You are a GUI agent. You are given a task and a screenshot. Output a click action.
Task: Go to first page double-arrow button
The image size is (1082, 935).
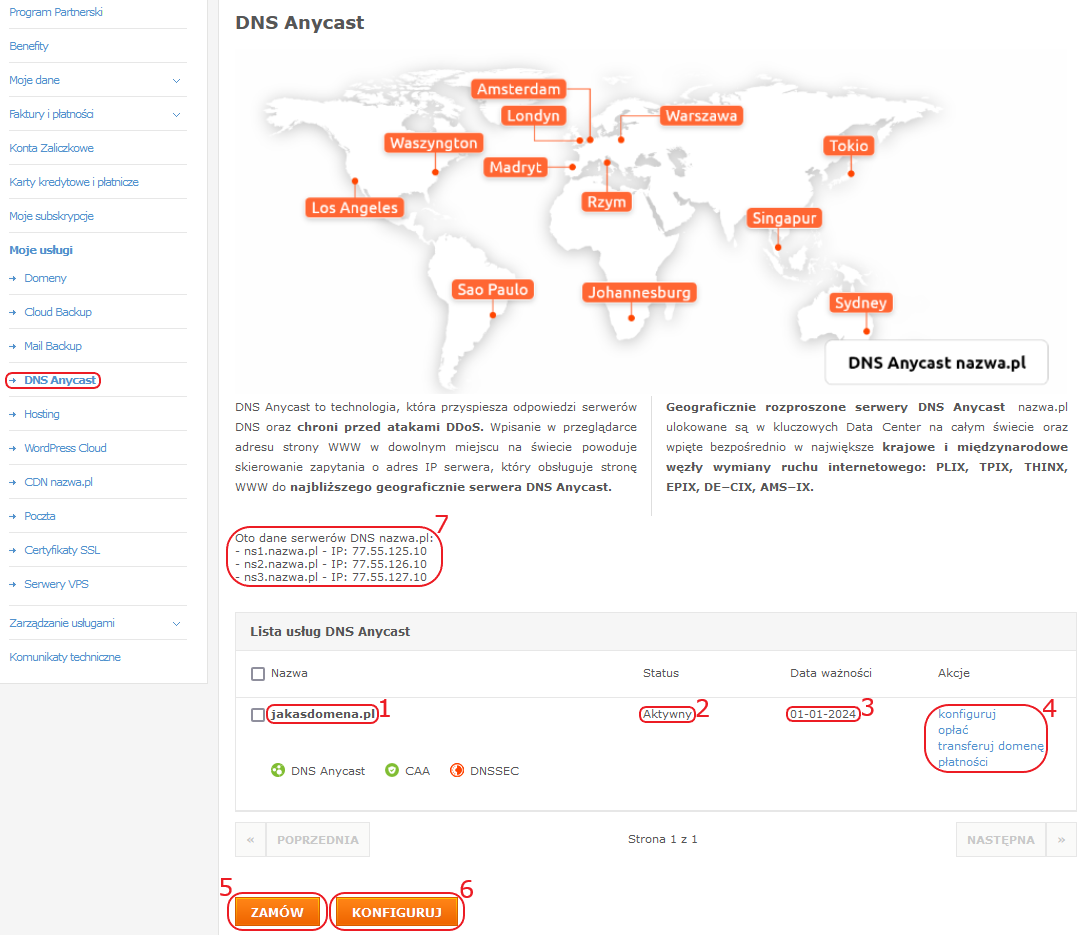[x=250, y=839]
